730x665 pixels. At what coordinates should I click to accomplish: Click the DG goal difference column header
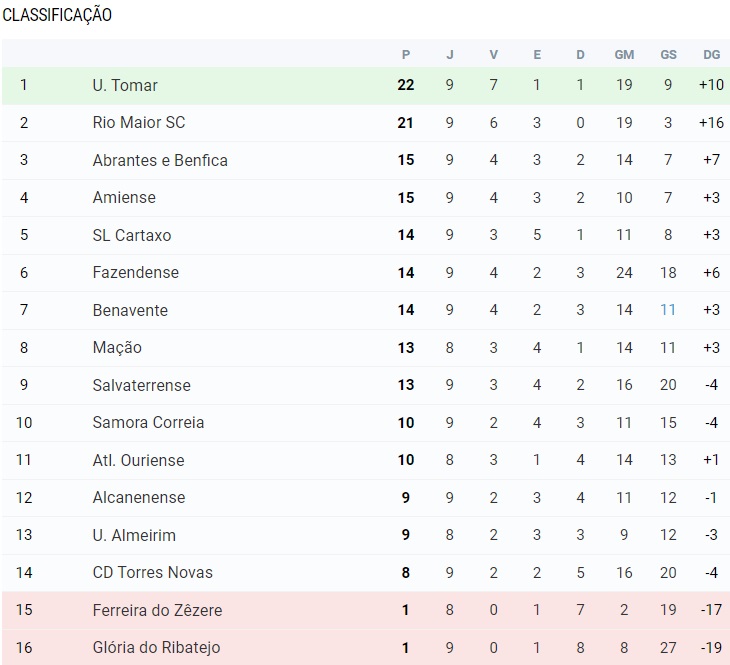coord(711,54)
